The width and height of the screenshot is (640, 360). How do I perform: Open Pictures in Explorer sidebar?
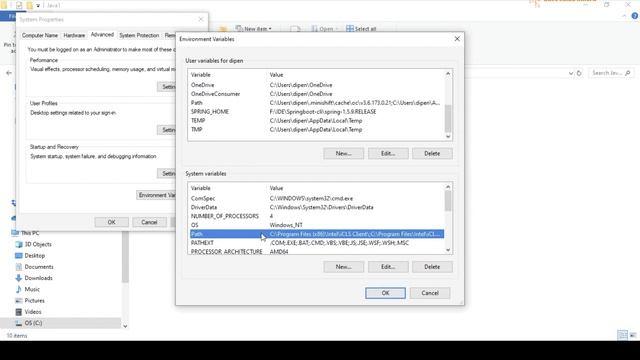(x=30, y=300)
